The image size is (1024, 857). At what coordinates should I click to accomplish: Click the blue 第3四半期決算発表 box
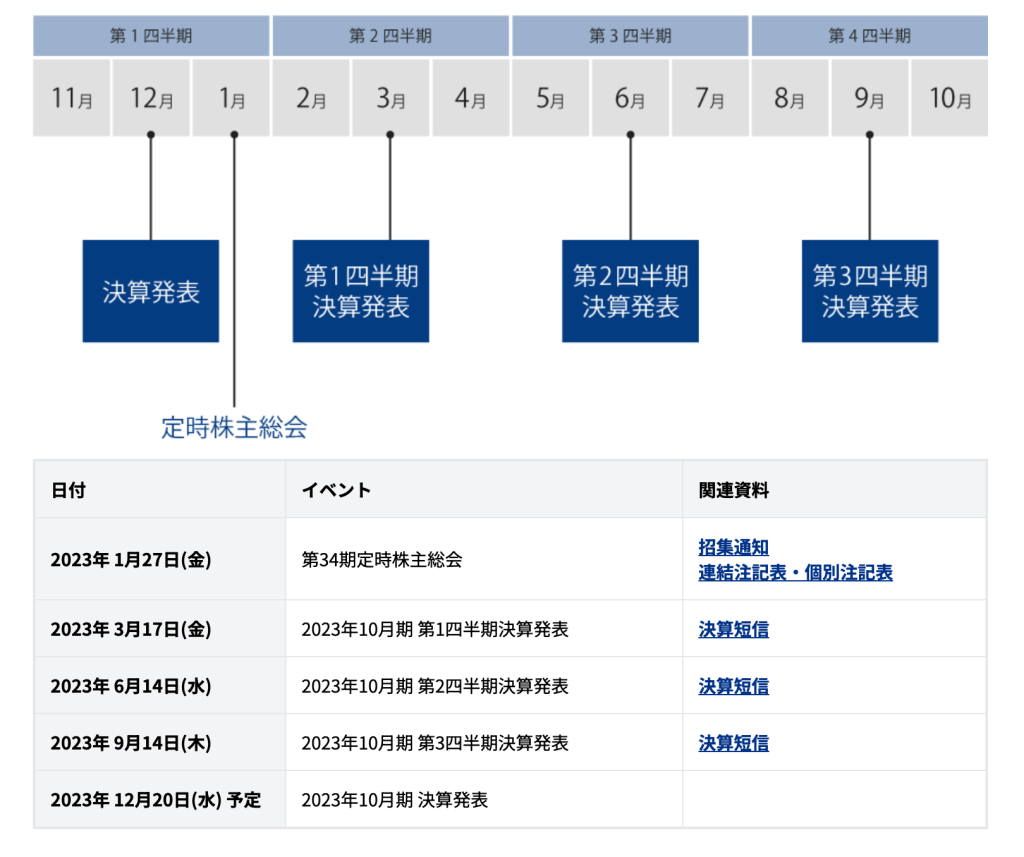click(869, 291)
